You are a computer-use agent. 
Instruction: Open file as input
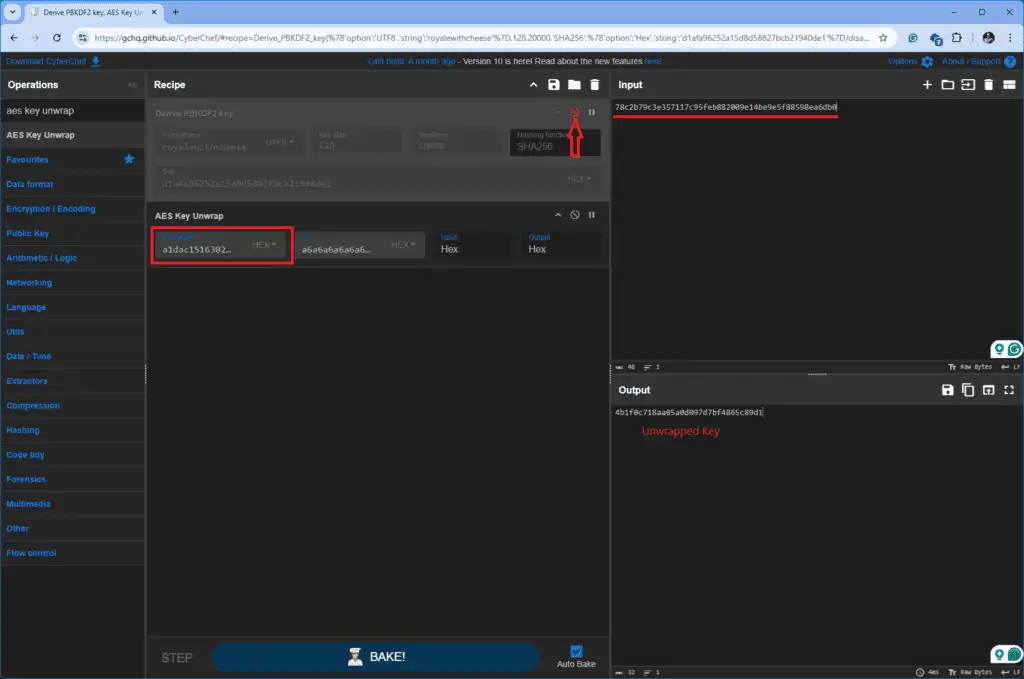click(968, 85)
